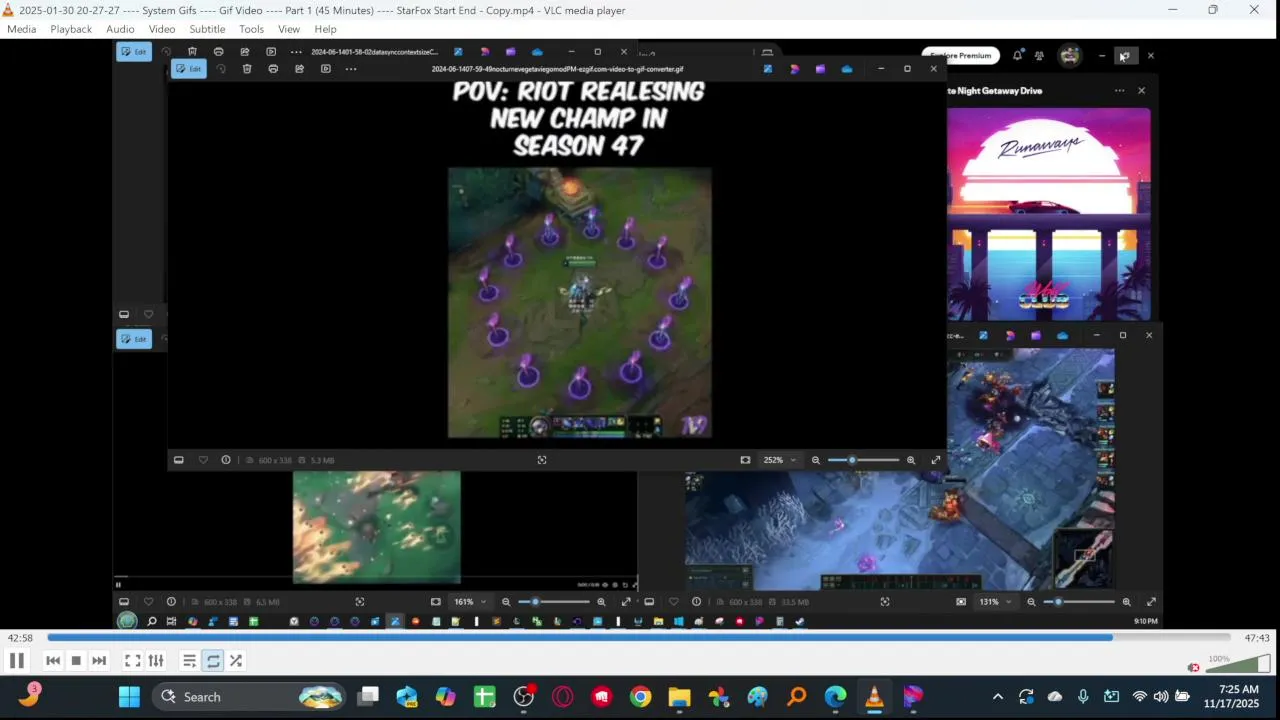Screen dimensions: 1280x720
Task: Open the Subtitle menu
Action: tap(207, 29)
